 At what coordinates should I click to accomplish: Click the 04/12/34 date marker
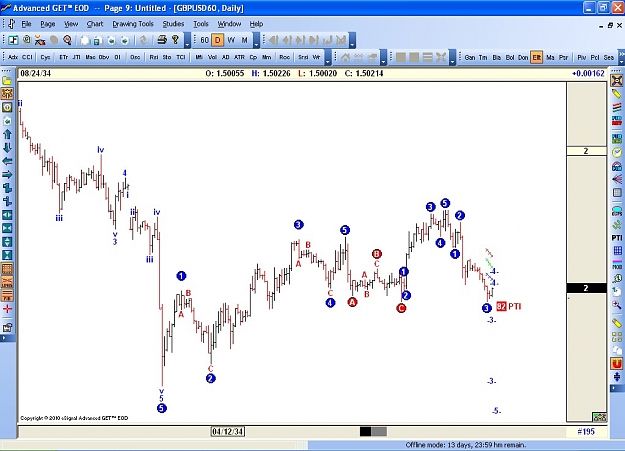[228, 431]
